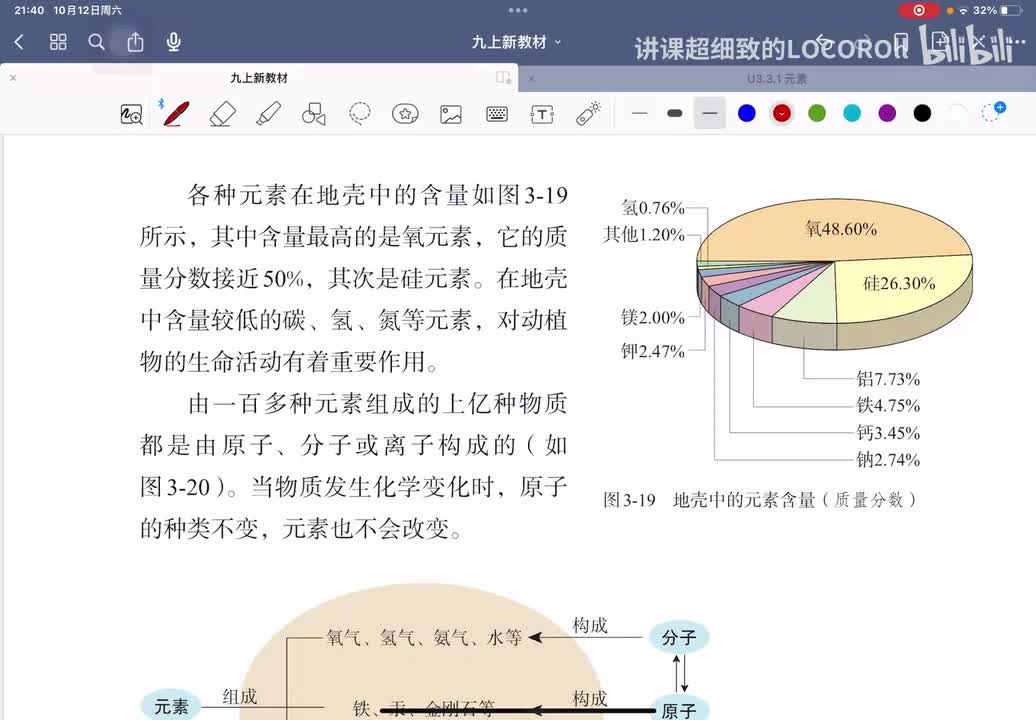Tap the 铁4.75% label
The height and width of the screenshot is (720, 1036).
[888, 406]
